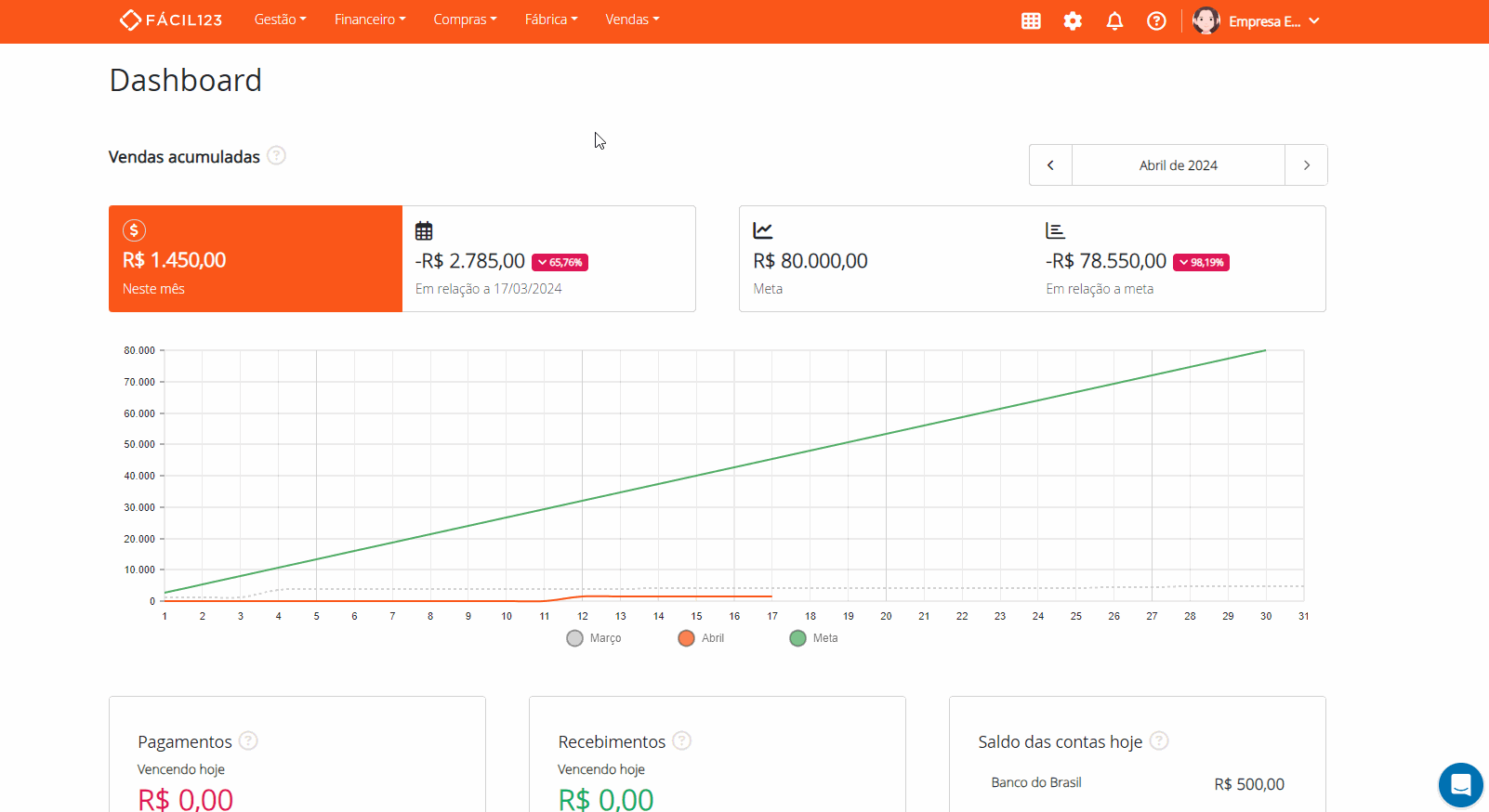Viewport: 1489px width, 812px height.
Task: Toggle Abril series in chart legend
Action: point(702,638)
